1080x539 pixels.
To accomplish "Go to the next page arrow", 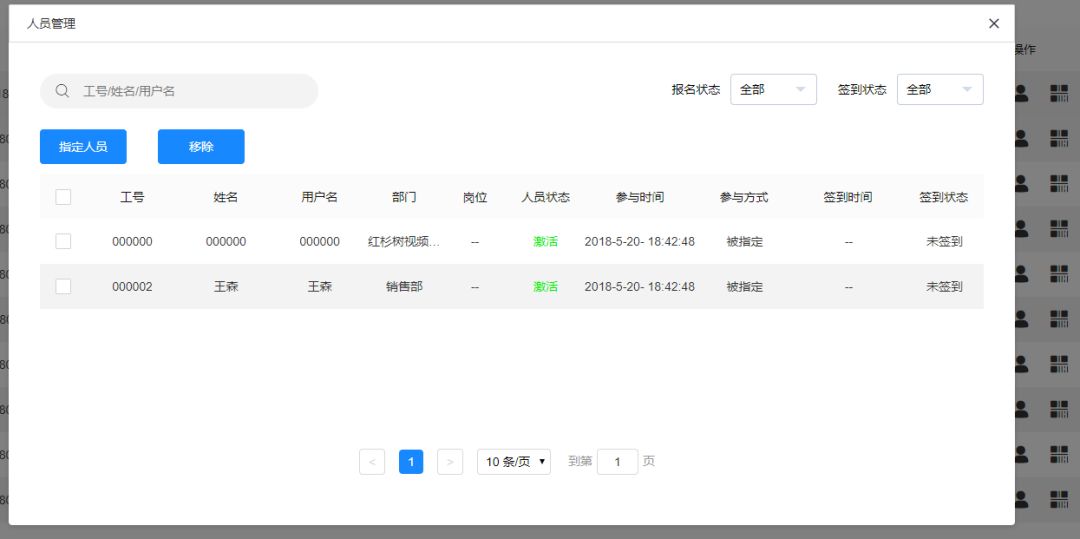I will (450, 462).
